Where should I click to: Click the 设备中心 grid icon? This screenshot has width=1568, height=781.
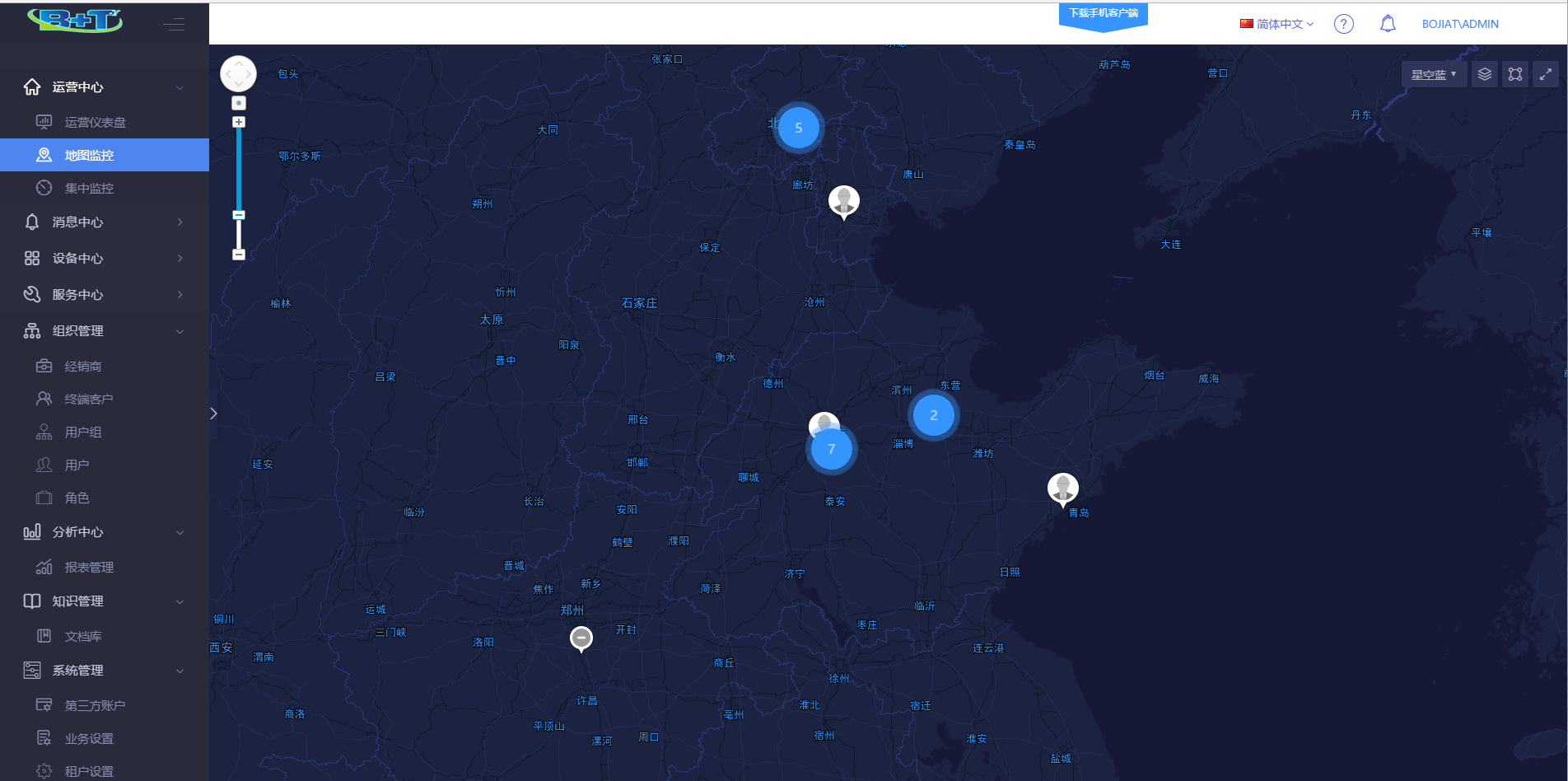point(32,258)
